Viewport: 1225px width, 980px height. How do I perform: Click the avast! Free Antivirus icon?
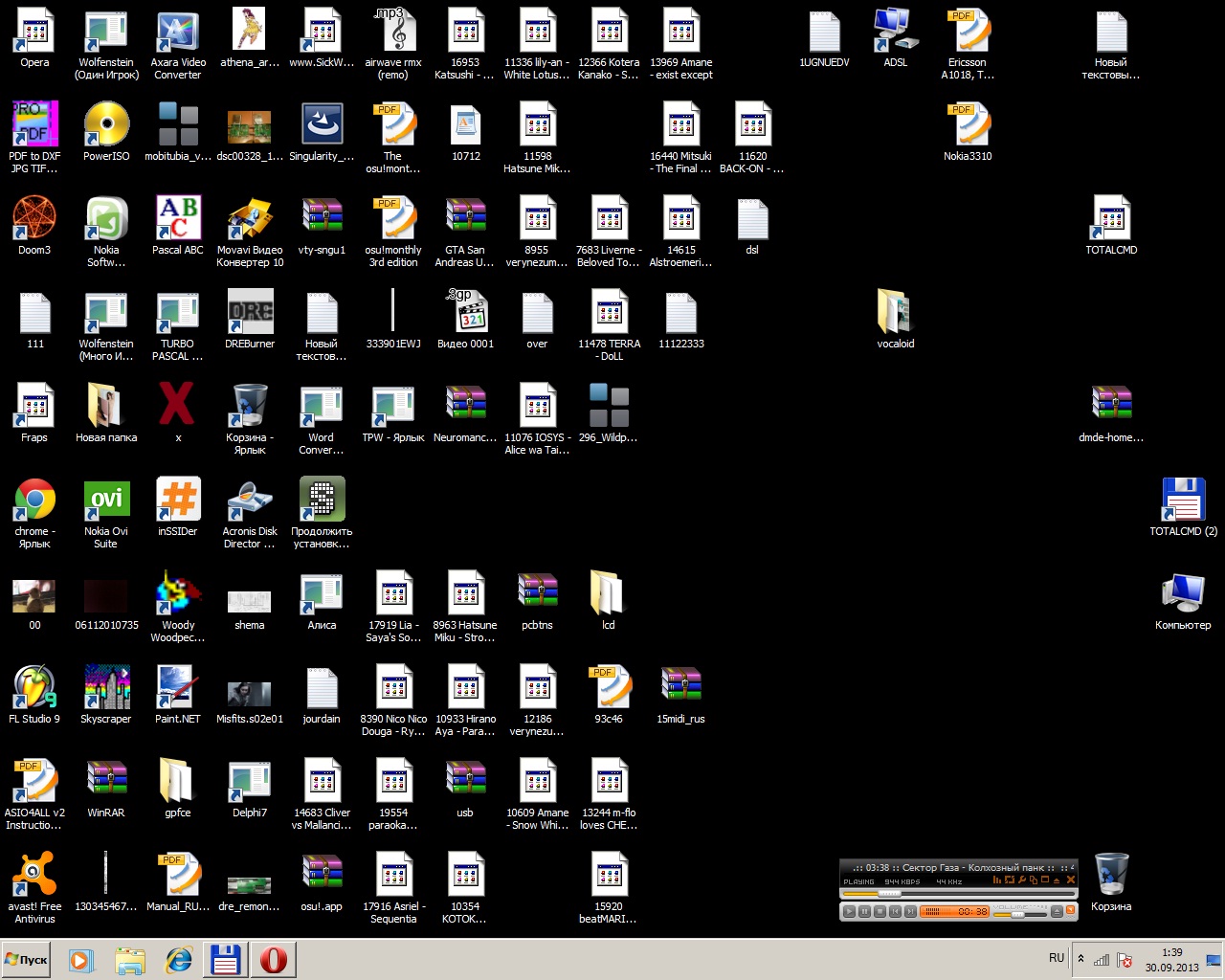point(35,876)
